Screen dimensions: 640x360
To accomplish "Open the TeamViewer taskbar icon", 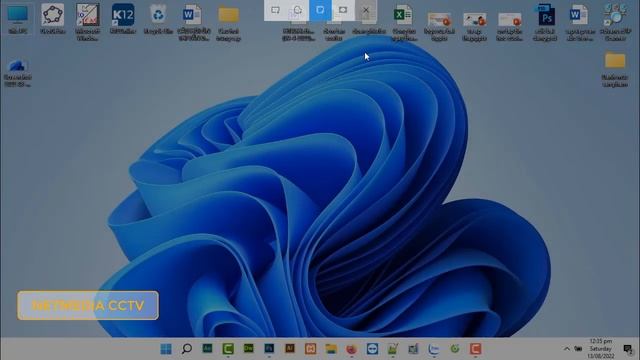I will [x=372, y=349].
